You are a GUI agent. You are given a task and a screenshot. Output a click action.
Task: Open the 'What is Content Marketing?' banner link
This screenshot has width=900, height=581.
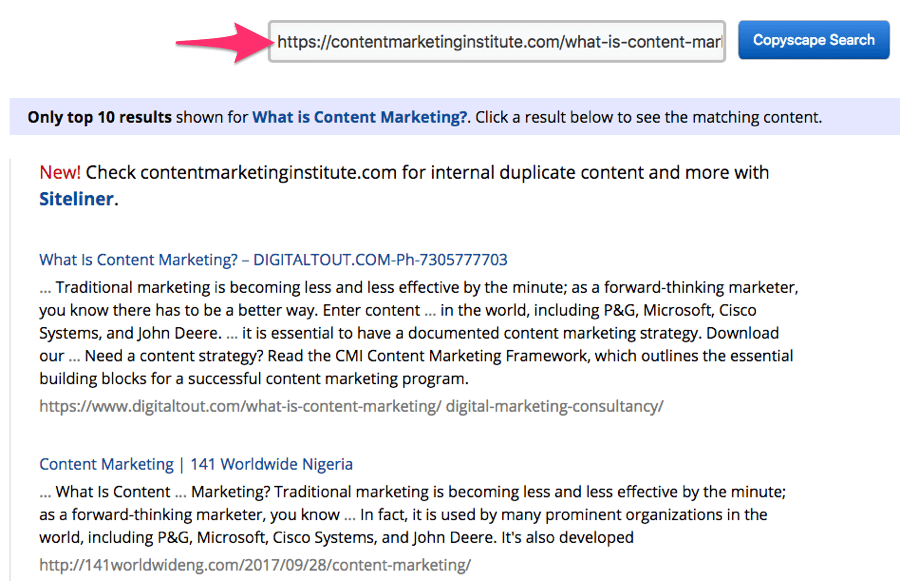pyautogui.click(x=360, y=117)
